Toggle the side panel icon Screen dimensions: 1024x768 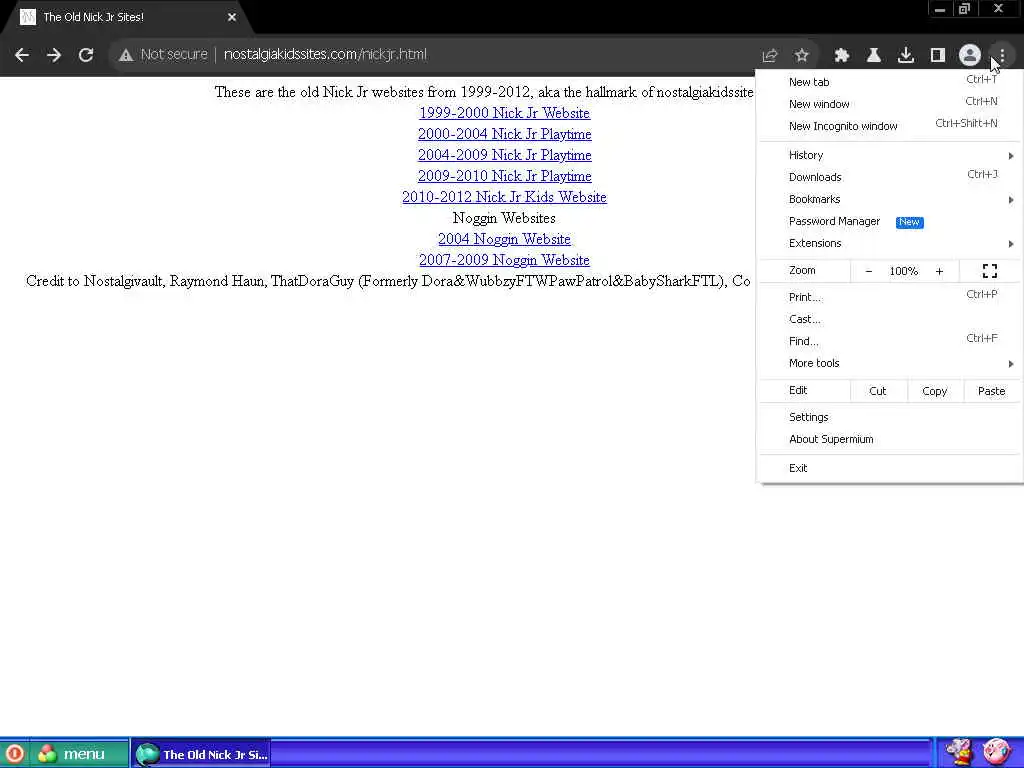[x=938, y=56]
